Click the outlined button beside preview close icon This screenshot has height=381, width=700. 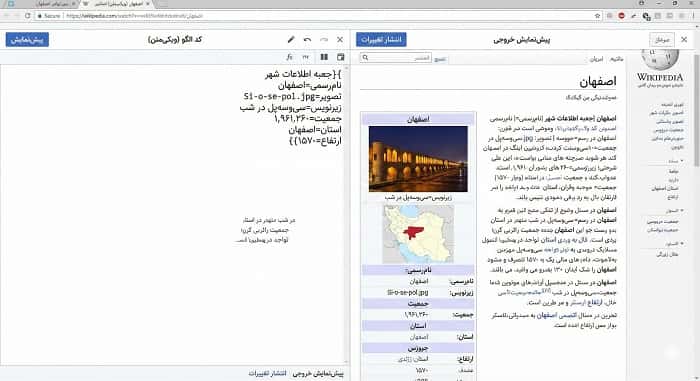[x=662, y=40]
